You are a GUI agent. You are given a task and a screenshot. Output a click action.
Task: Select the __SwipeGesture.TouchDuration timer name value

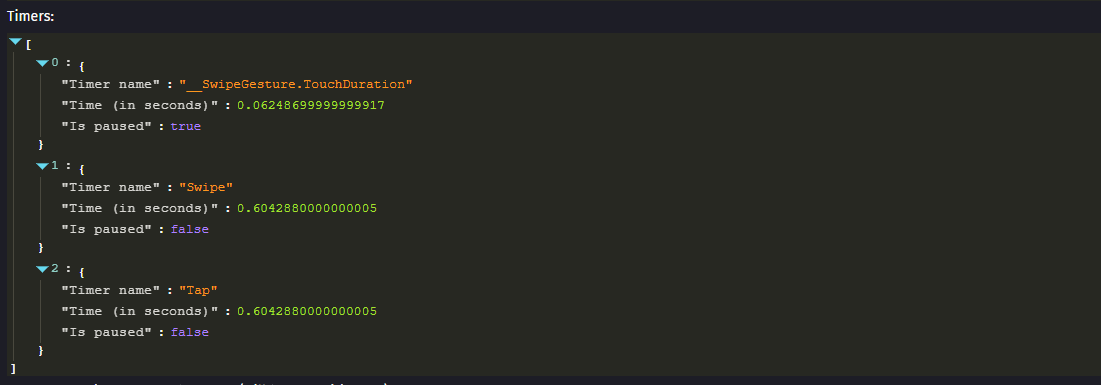click(x=296, y=84)
